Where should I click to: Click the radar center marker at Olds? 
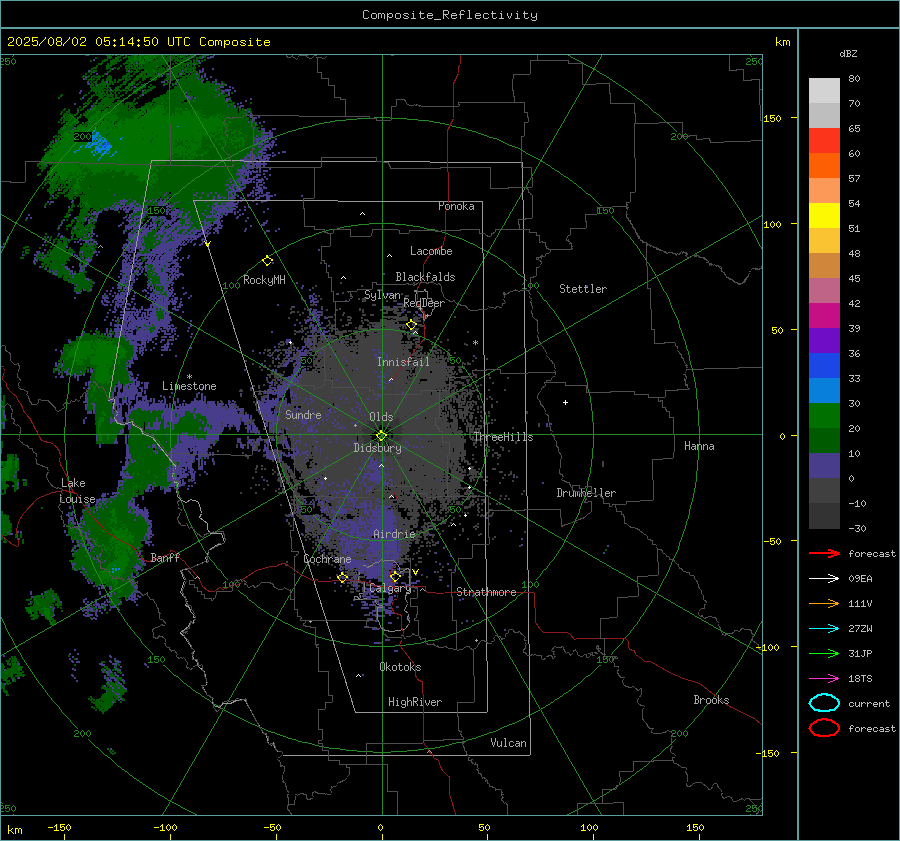coord(382,435)
